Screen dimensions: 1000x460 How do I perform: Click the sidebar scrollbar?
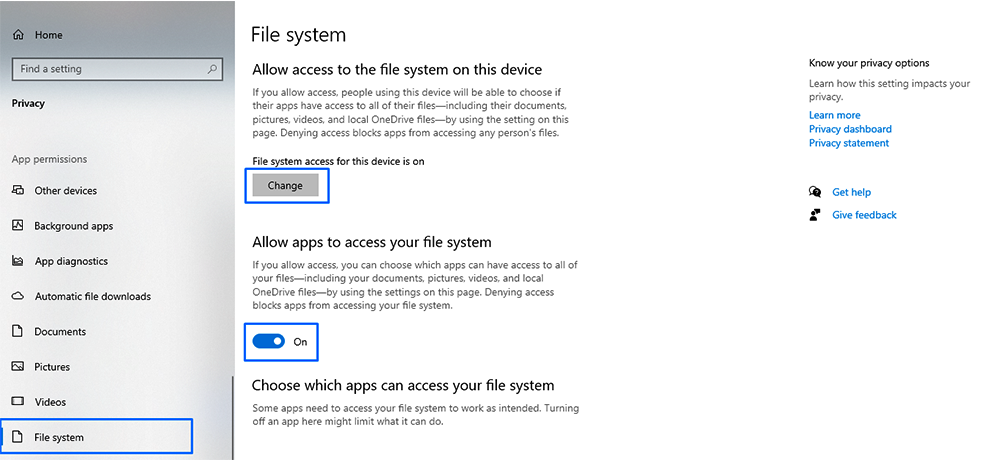coord(232,417)
